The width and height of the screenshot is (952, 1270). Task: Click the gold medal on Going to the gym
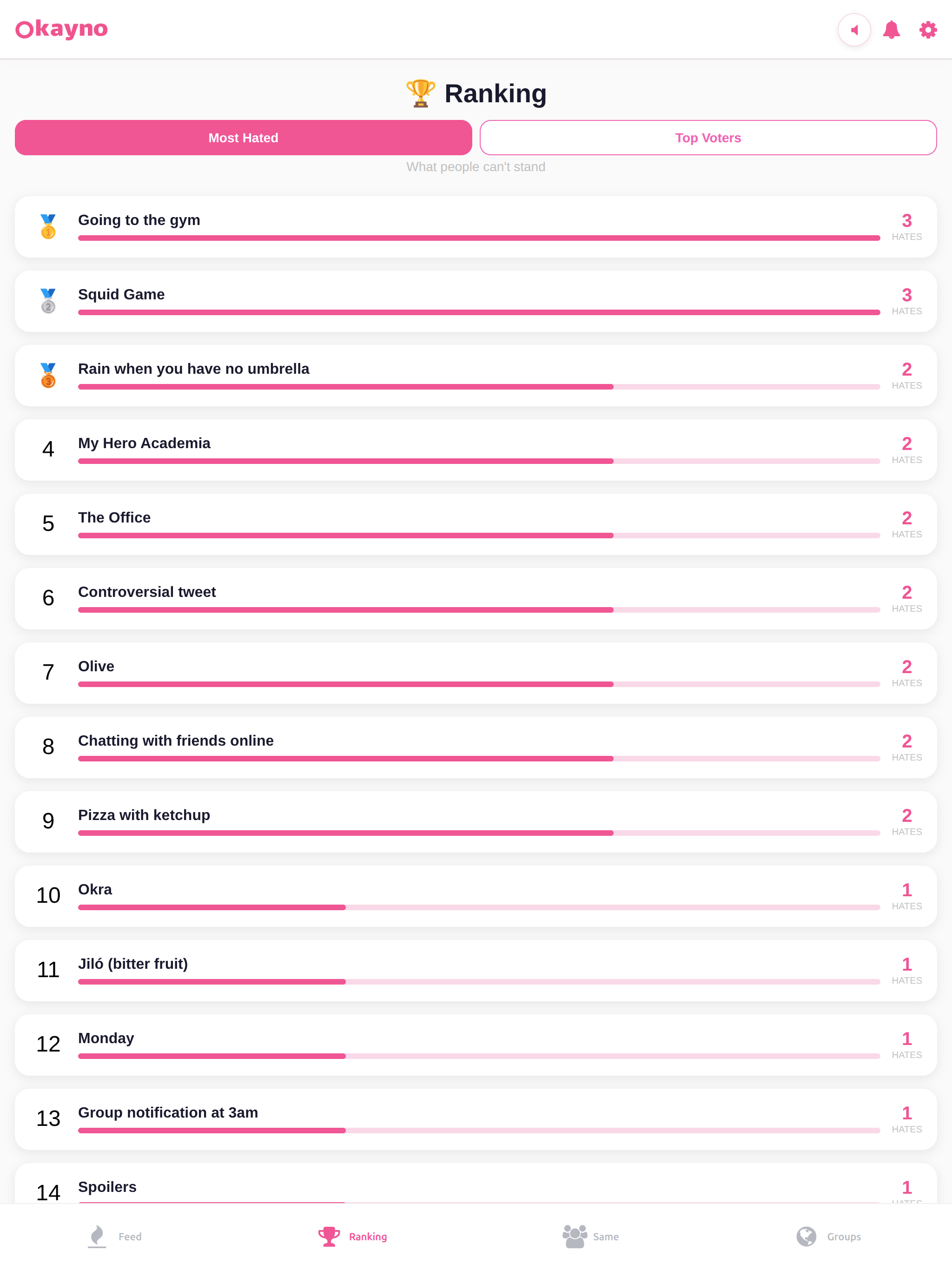[48, 227]
